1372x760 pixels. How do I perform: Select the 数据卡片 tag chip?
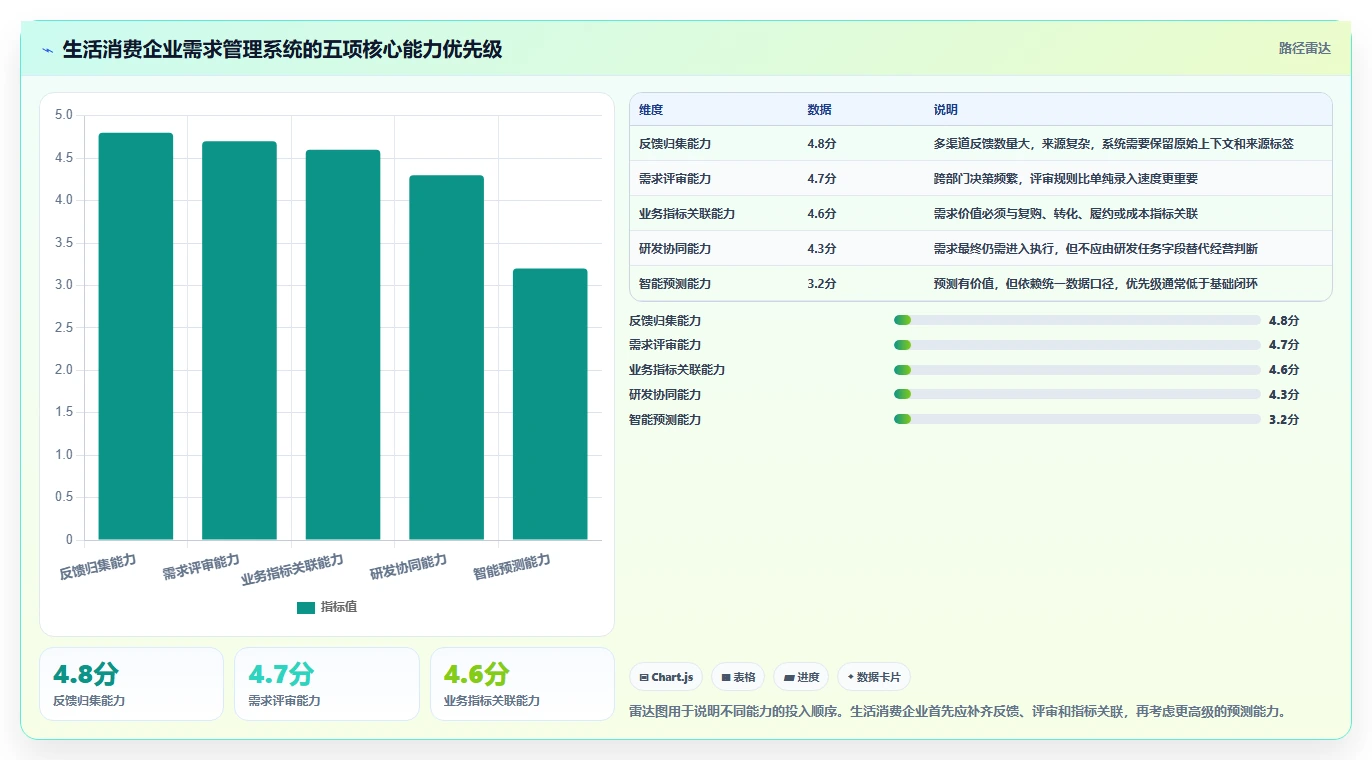coord(874,677)
